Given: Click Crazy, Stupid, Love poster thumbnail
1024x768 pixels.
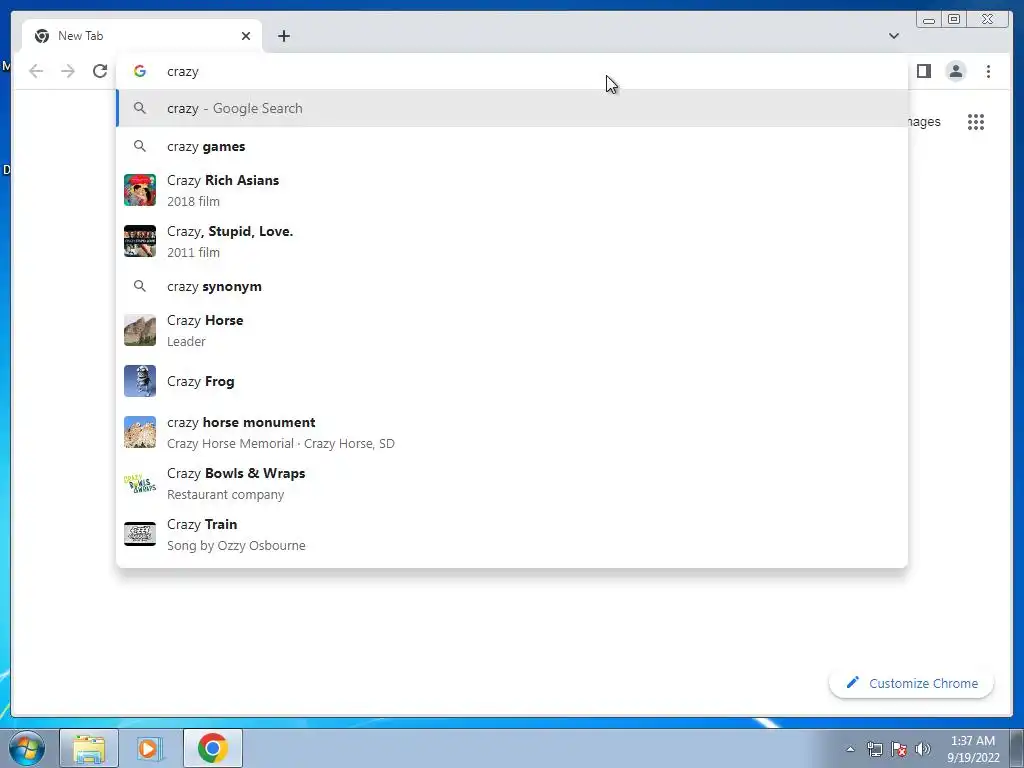Looking at the screenshot, I should [x=140, y=241].
